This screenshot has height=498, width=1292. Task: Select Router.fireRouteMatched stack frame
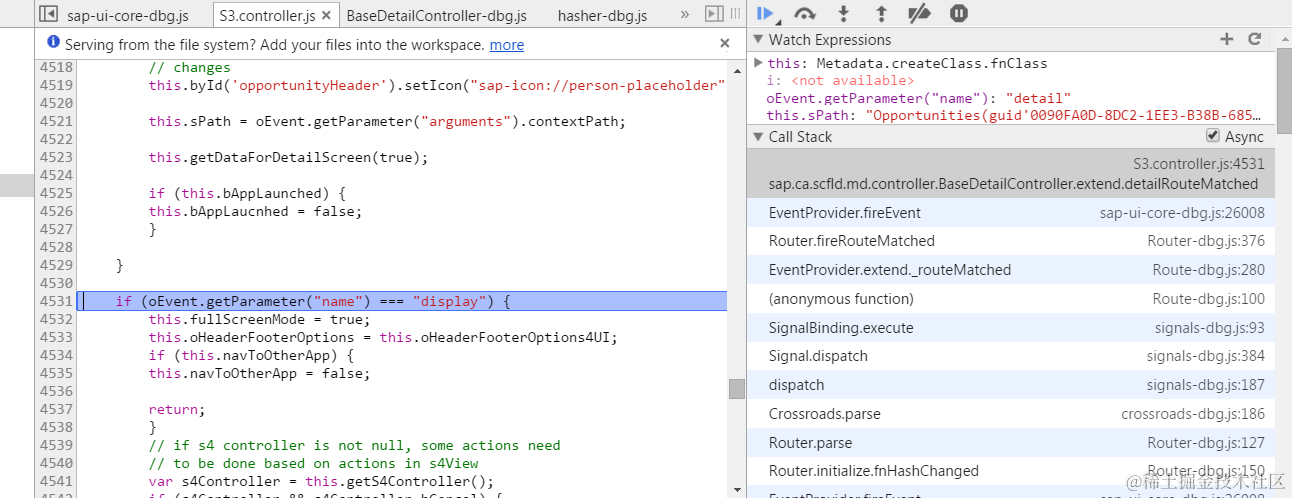(x=1011, y=241)
